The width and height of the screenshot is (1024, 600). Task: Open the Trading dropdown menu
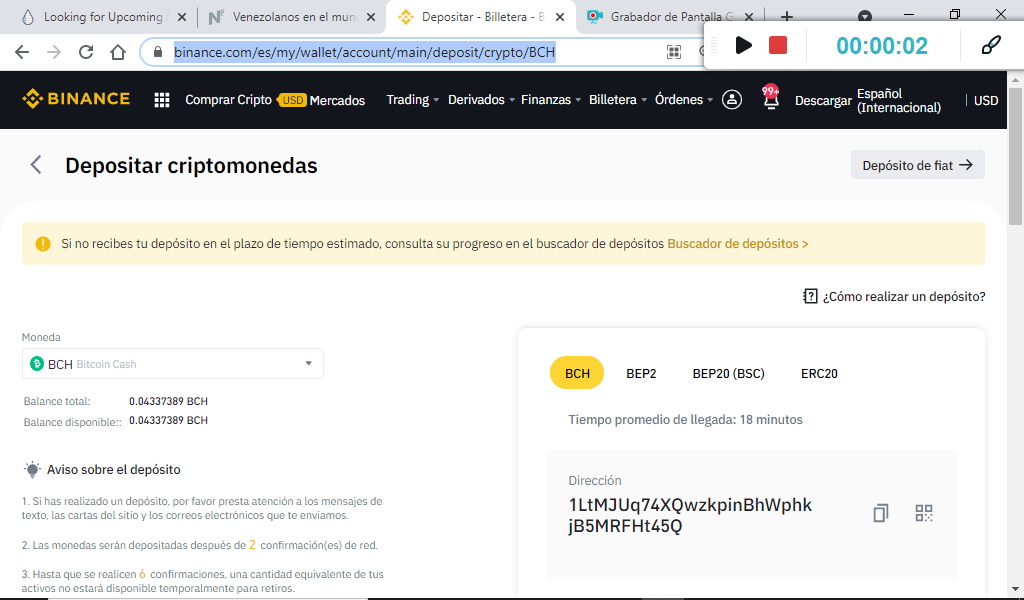click(412, 100)
